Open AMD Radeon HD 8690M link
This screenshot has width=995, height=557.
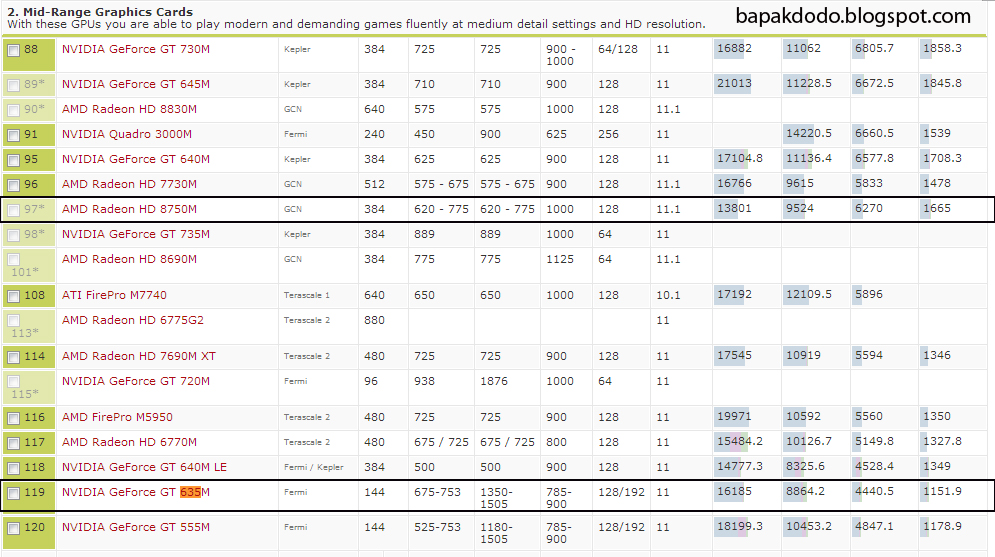129,259
